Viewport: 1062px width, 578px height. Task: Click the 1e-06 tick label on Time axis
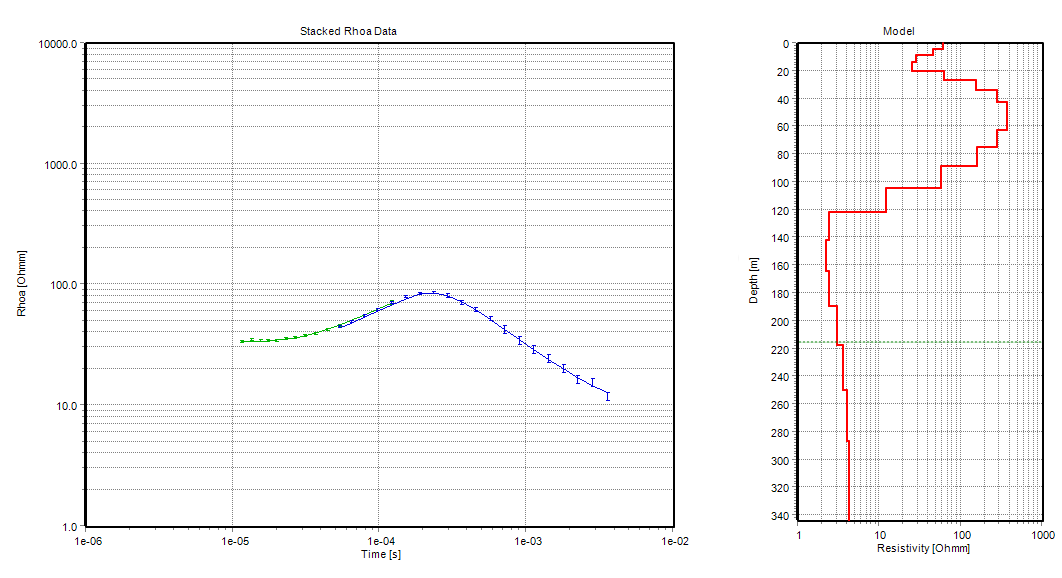click(86, 541)
